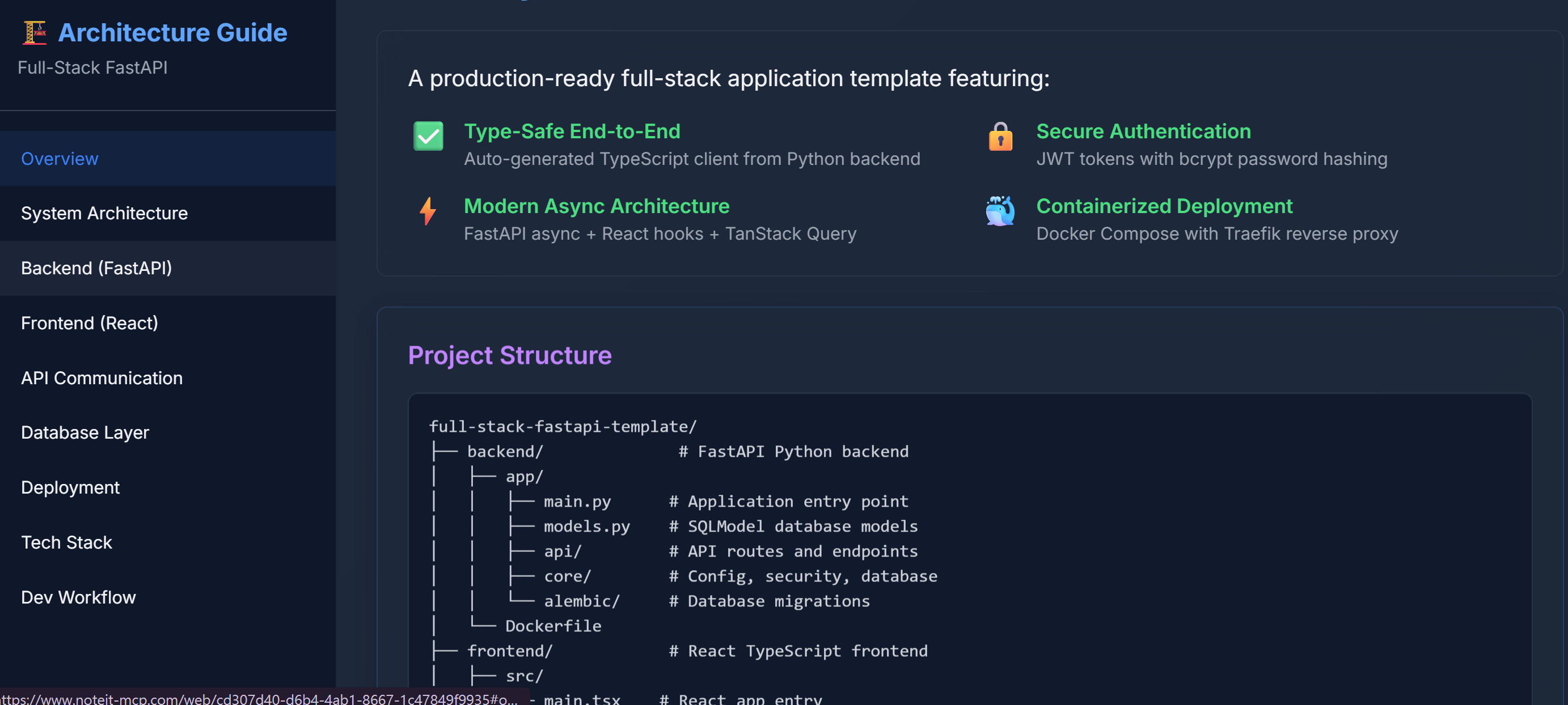1568x705 pixels.
Task: Click the Secure Authentication heading
Action: pos(1143,131)
